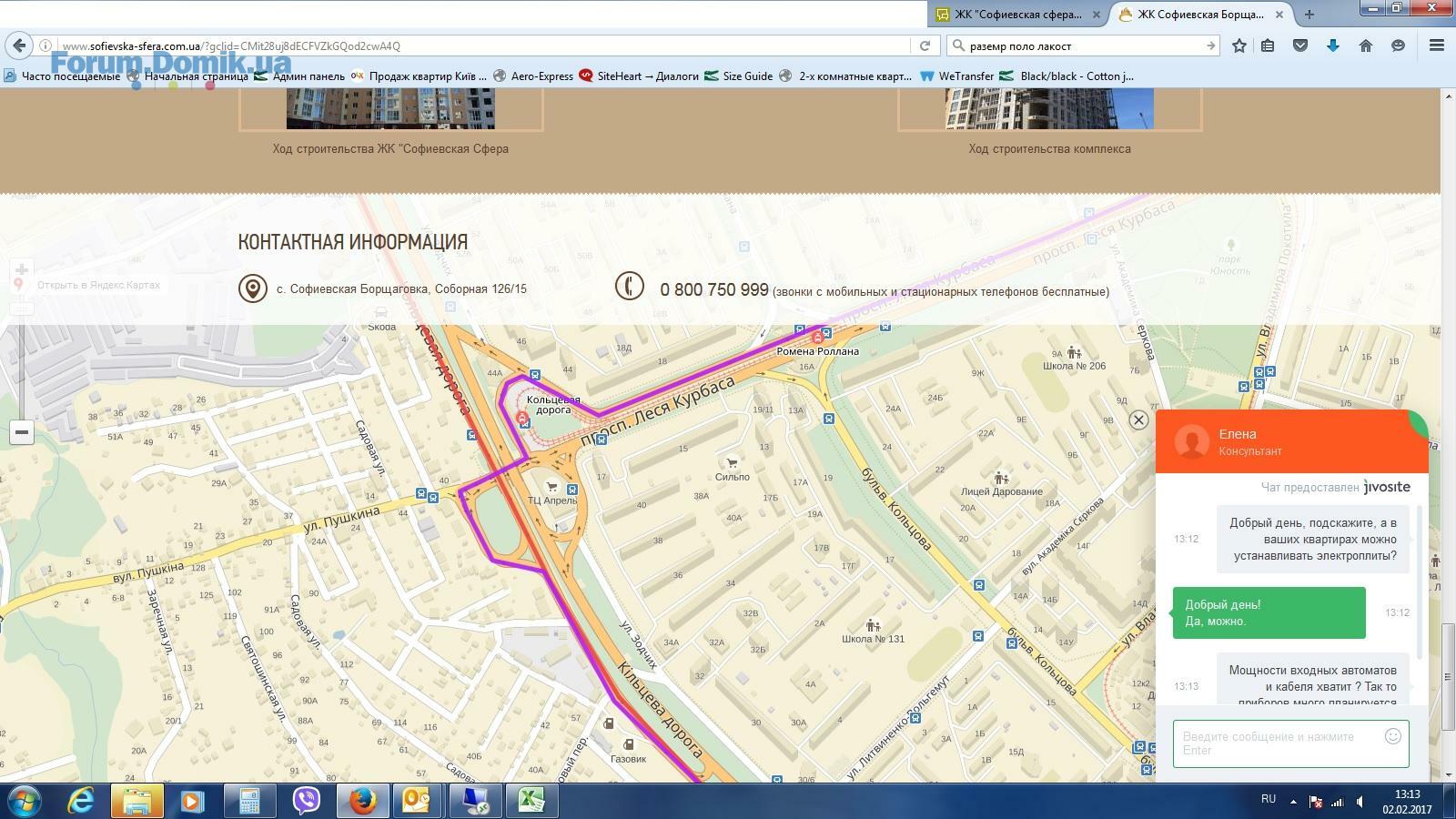This screenshot has height=819, width=1456.
Task: Save page to Pocket icon
Action: (1300, 45)
